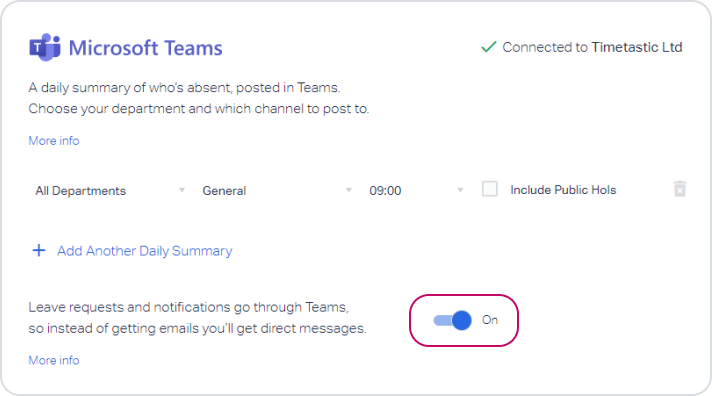
Task: Click the Microsoft Teams heading text
Action: click(x=145, y=48)
